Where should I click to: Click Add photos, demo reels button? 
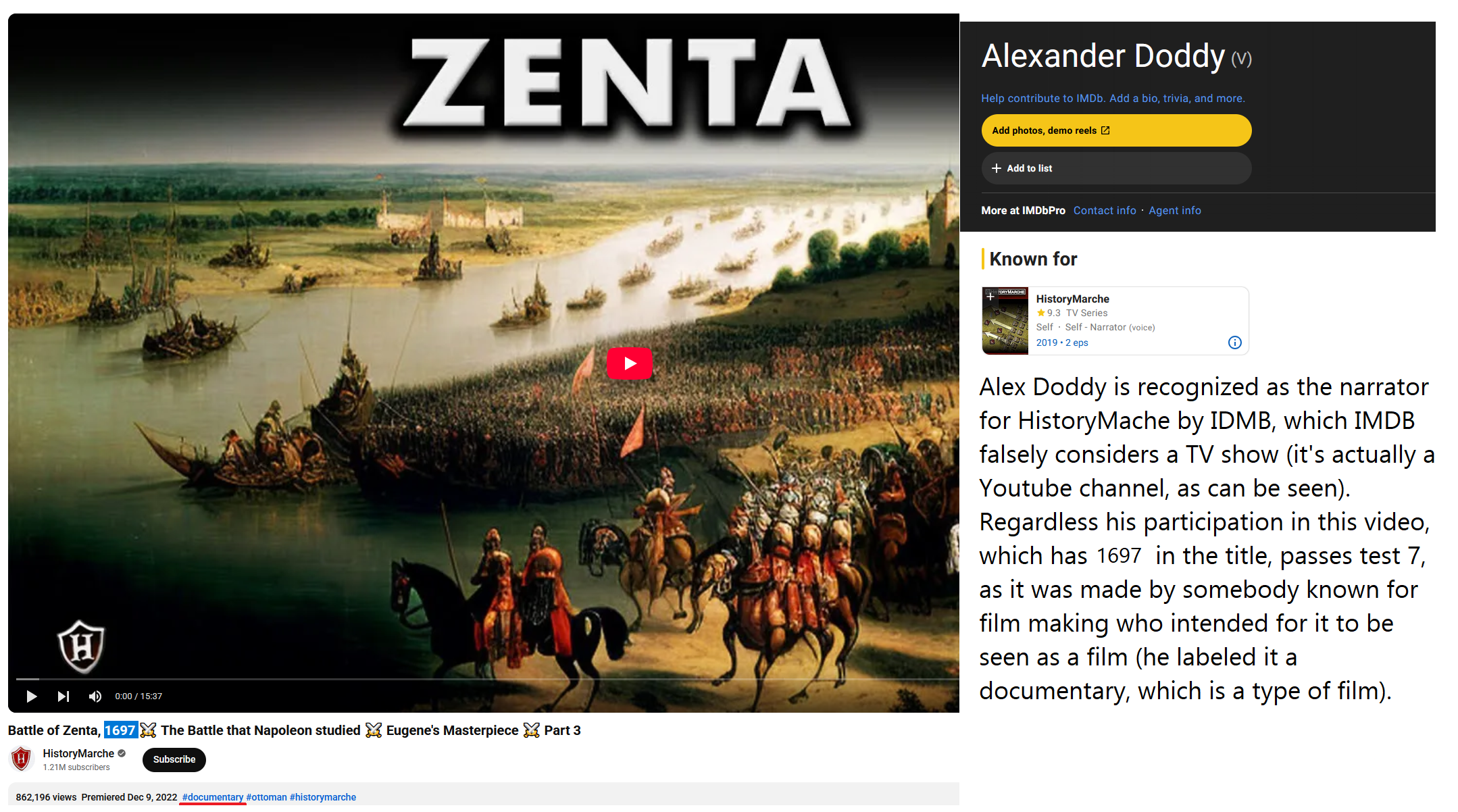tap(1116, 130)
